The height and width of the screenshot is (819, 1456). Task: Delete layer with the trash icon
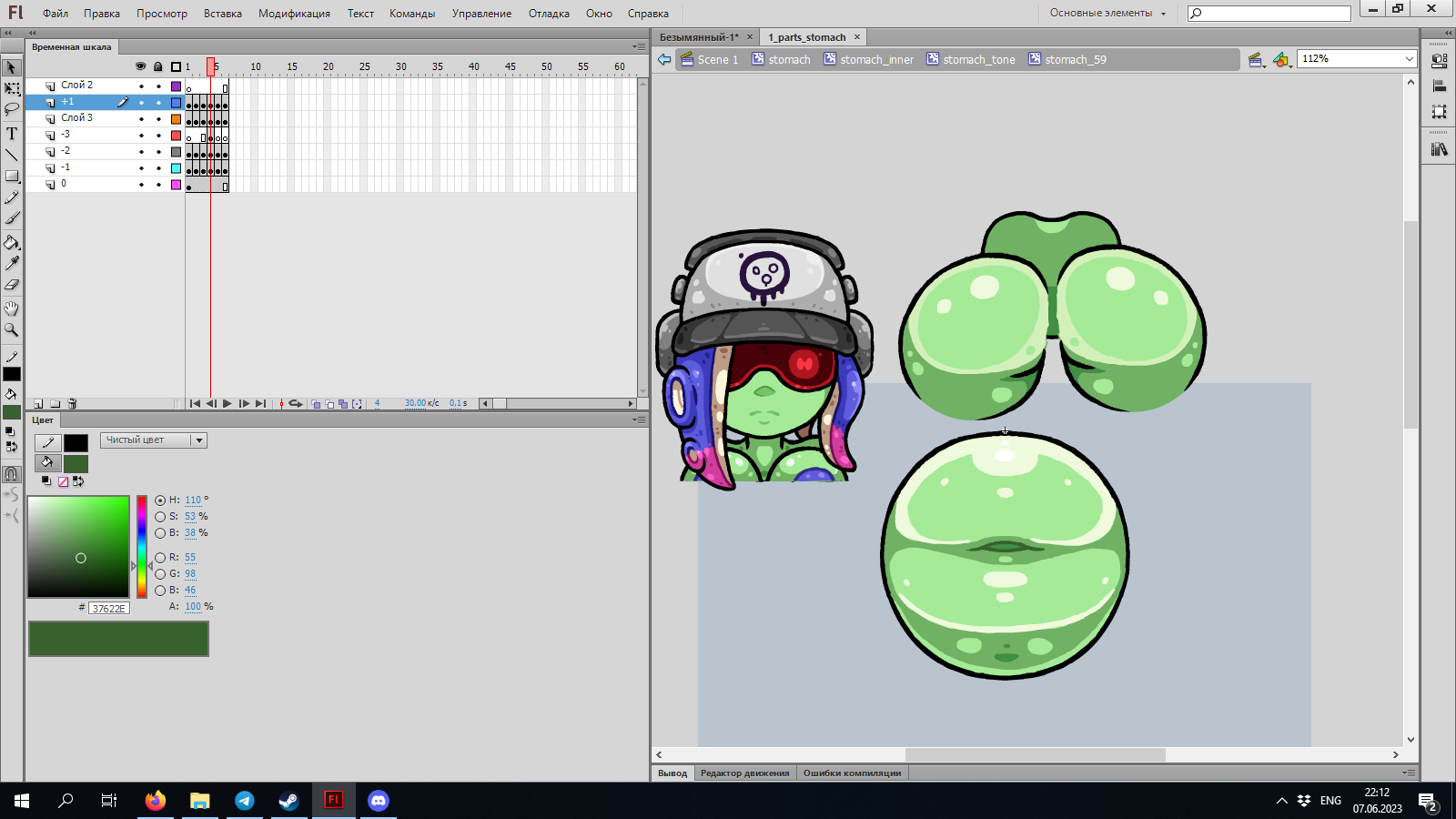pyautogui.click(x=73, y=403)
